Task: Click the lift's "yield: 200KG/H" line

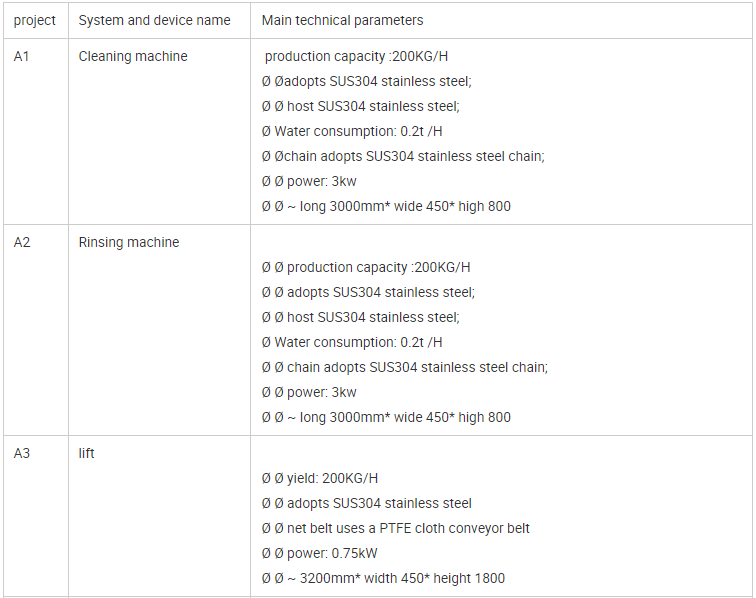Action: coord(320,478)
